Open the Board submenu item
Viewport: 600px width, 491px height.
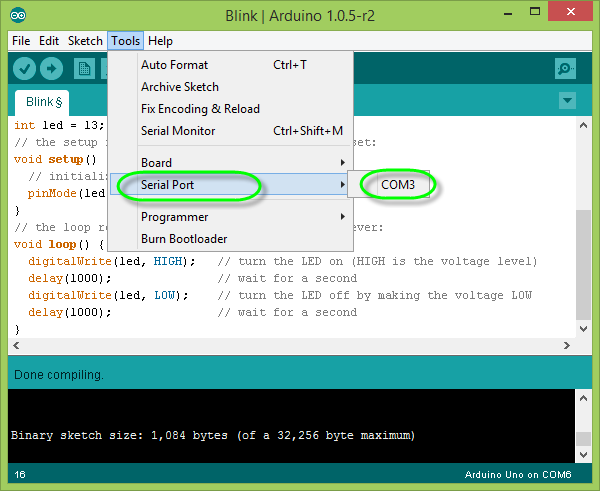230,163
